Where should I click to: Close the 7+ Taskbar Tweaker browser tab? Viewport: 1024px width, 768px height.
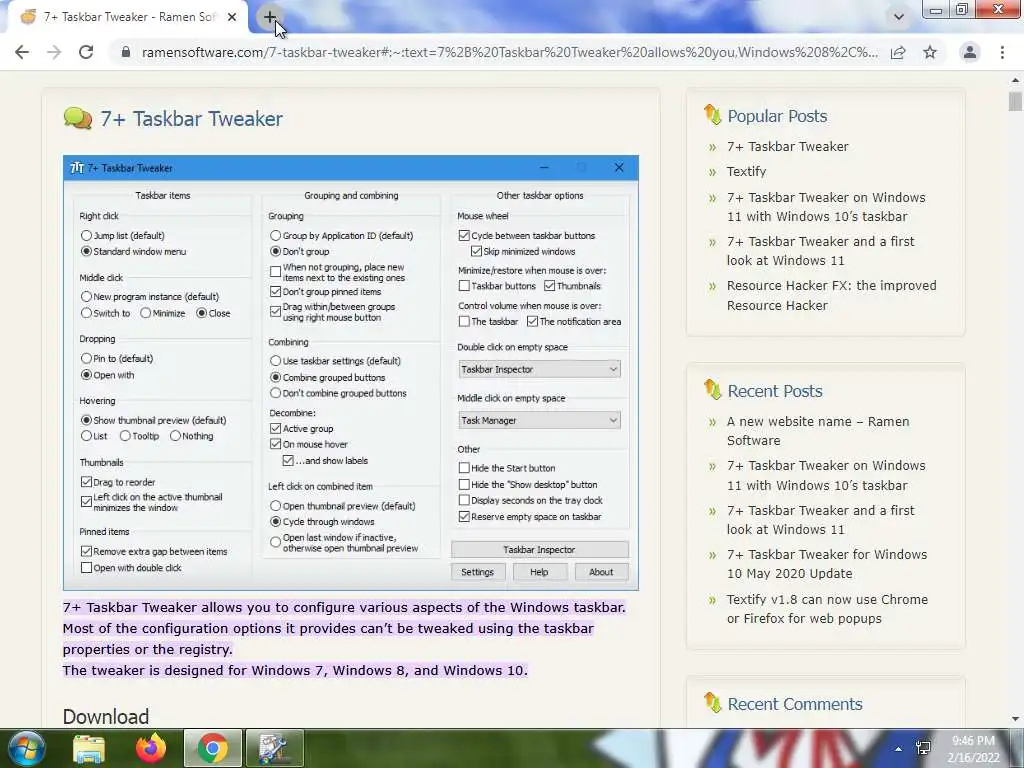(x=232, y=18)
